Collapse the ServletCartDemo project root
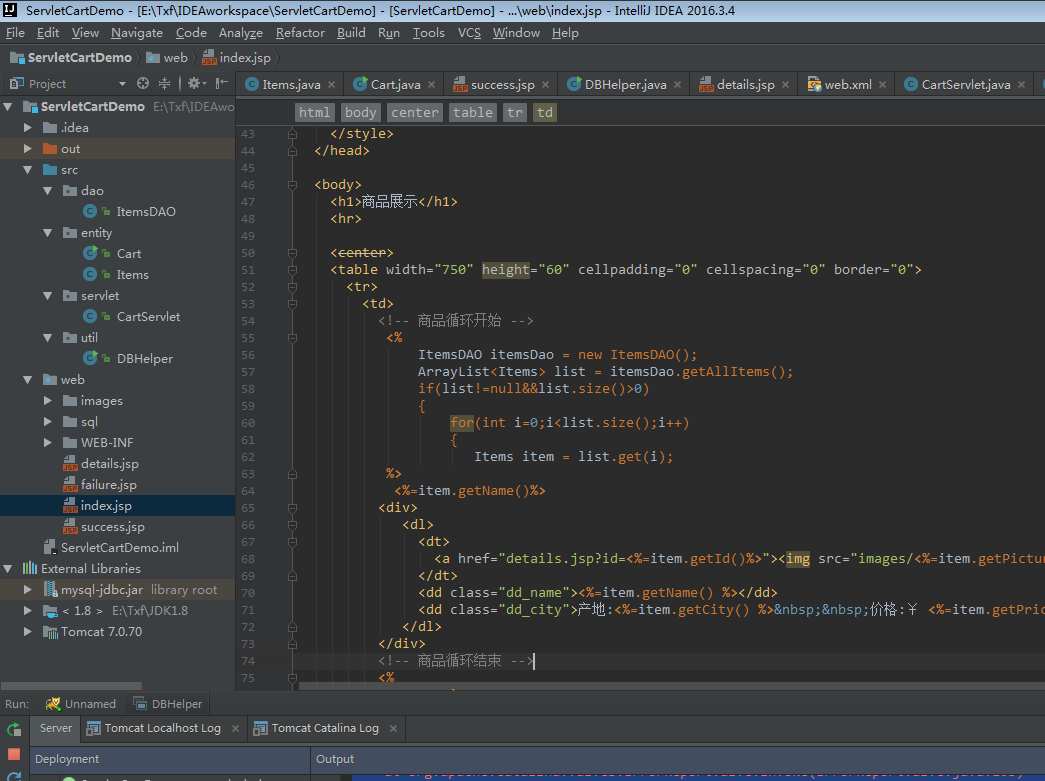This screenshot has height=781, width=1045. pos(8,107)
